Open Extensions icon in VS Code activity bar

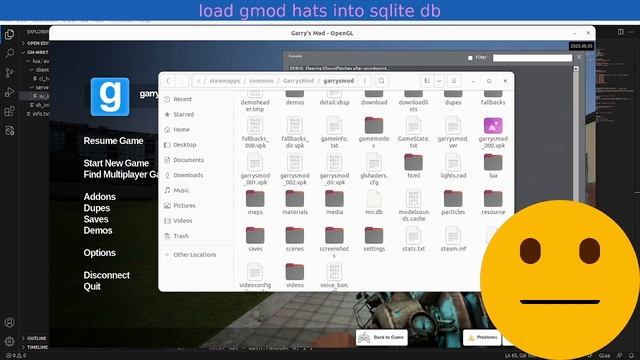pos(9,111)
